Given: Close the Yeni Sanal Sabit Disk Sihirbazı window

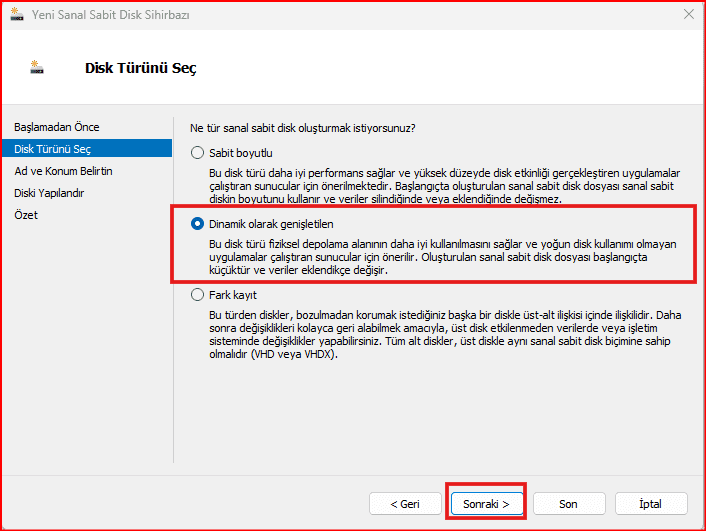Looking at the screenshot, I should pyautogui.click(x=689, y=15).
